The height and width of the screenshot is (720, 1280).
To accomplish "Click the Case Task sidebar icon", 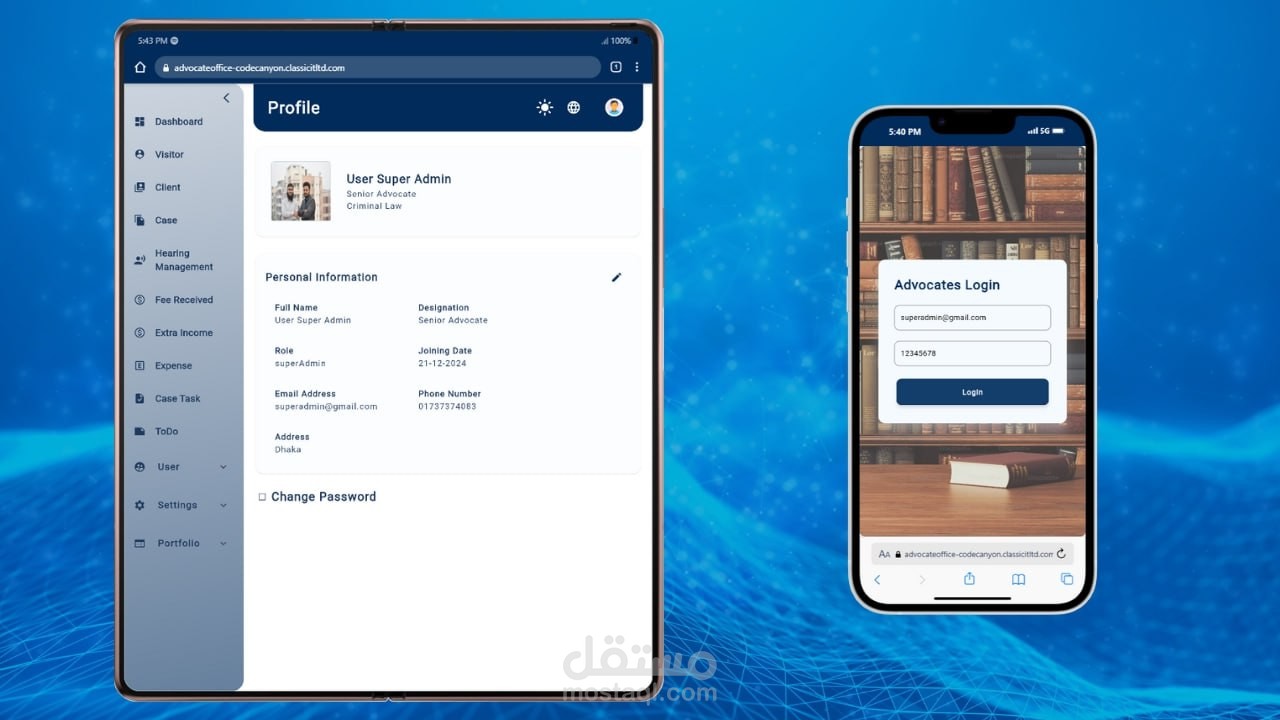I will [140, 399].
